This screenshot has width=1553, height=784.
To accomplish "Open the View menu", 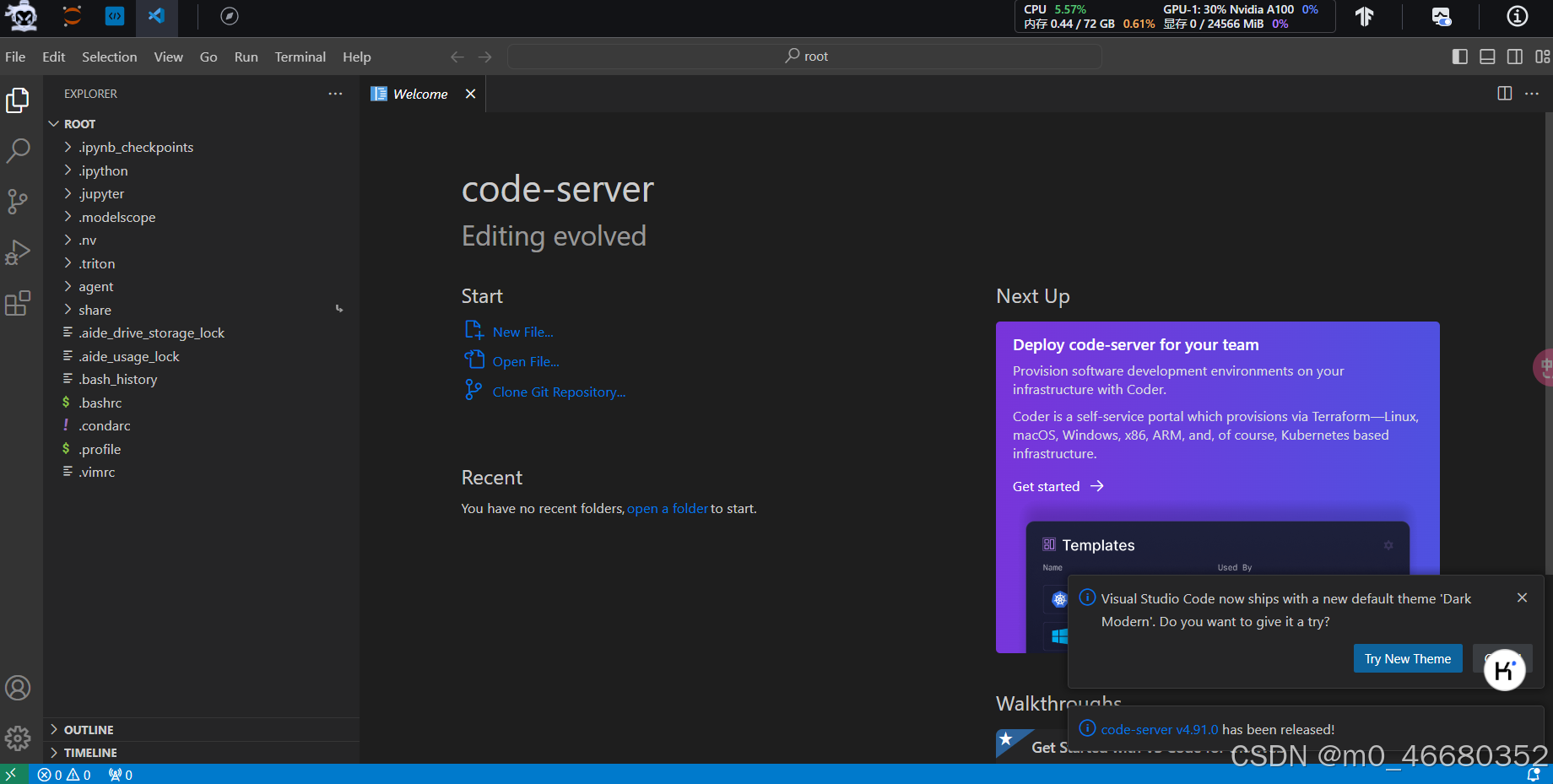I will click(x=168, y=57).
